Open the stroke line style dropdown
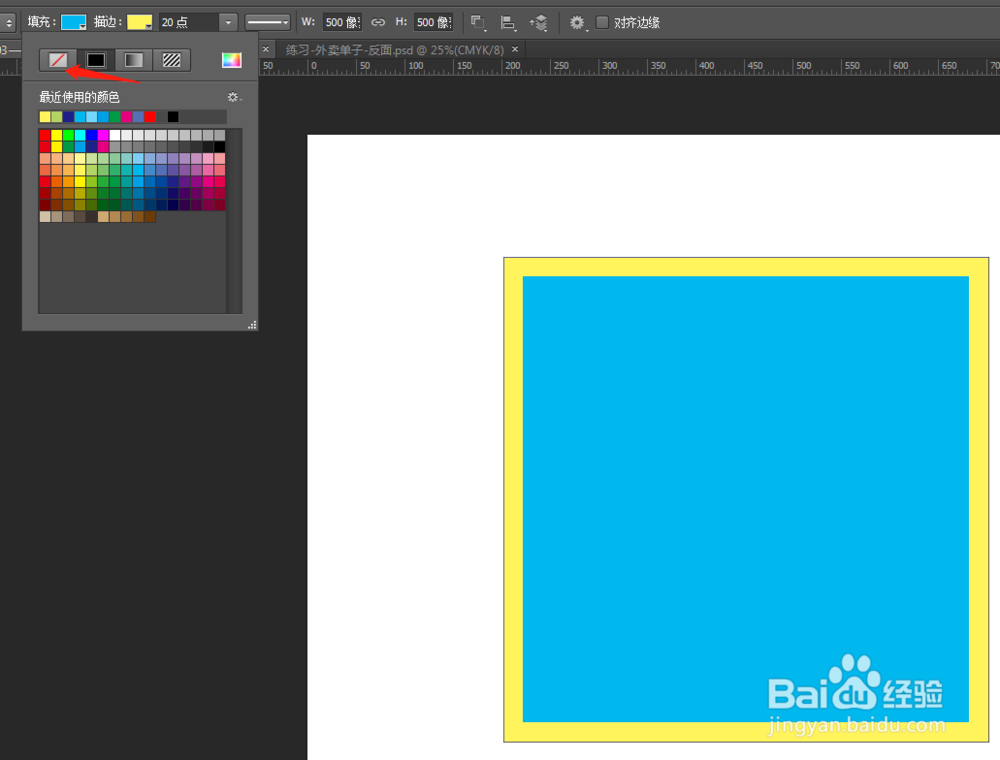 pyautogui.click(x=268, y=22)
